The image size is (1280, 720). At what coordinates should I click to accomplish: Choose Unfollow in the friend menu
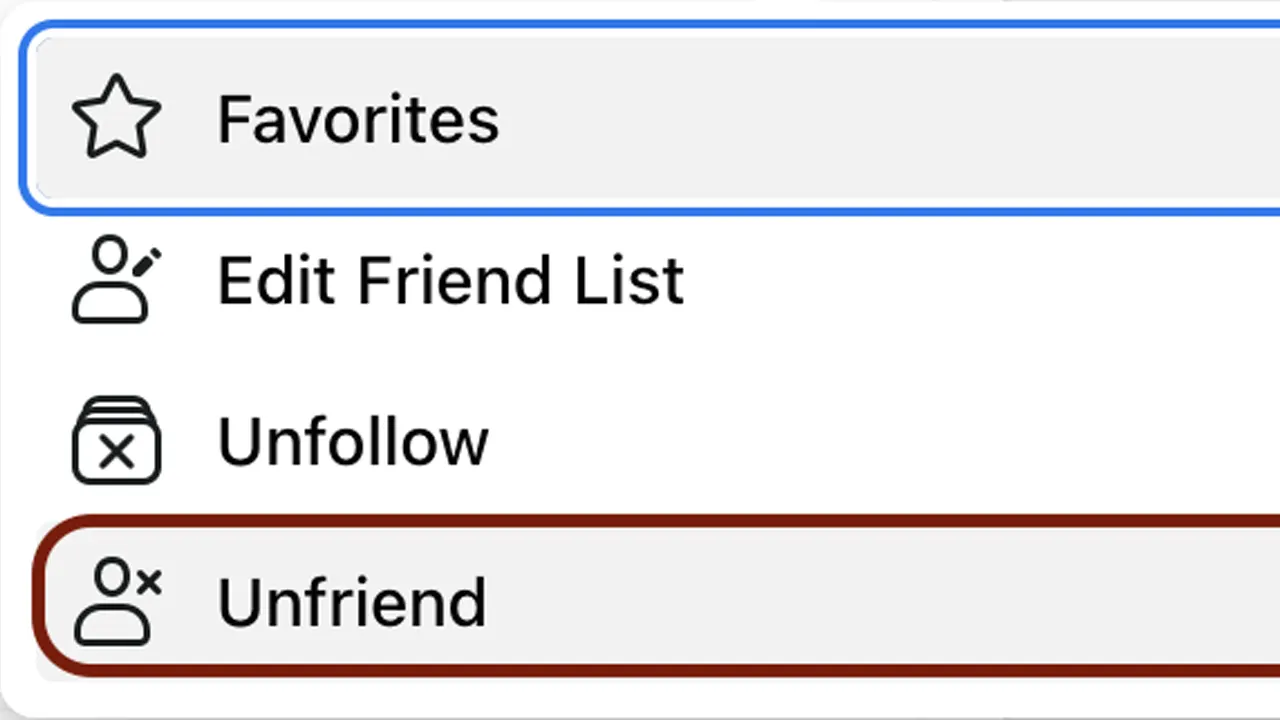tap(640, 441)
